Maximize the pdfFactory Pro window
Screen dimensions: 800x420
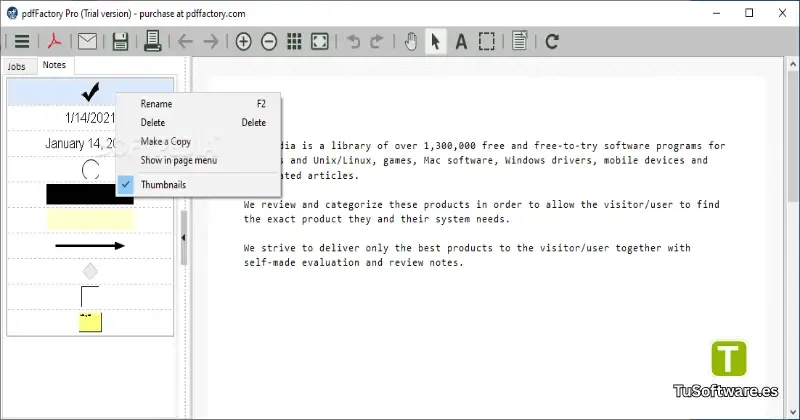click(x=749, y=13)
